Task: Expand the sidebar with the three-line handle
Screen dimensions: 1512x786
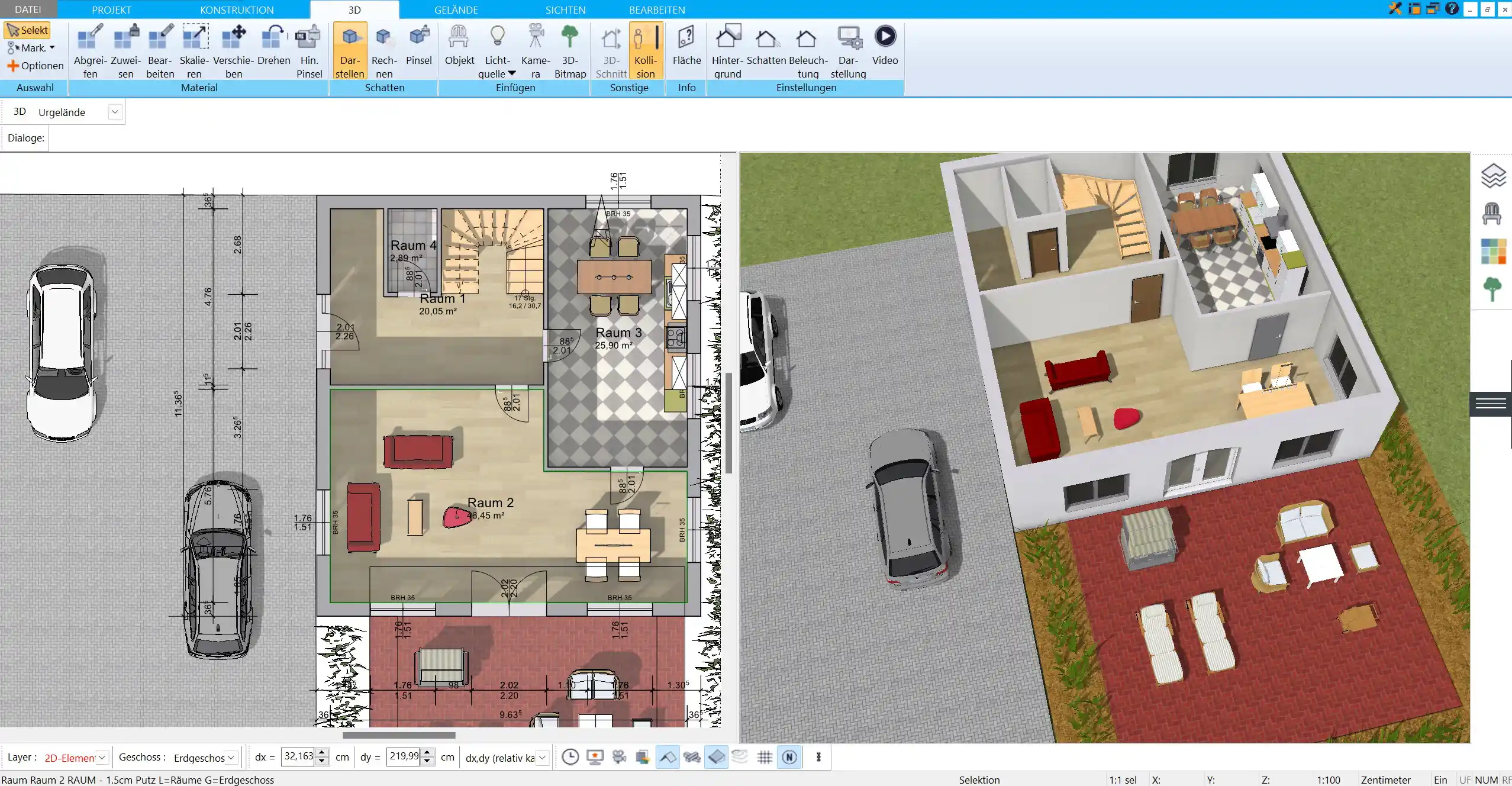Action: (1491, 404)
